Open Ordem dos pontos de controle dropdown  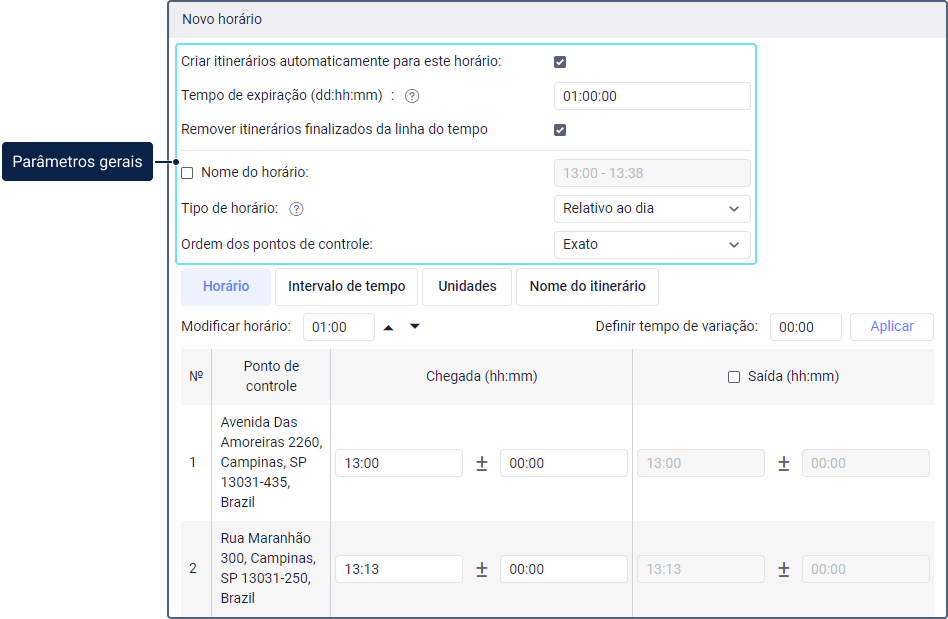(x=651, y=244)
